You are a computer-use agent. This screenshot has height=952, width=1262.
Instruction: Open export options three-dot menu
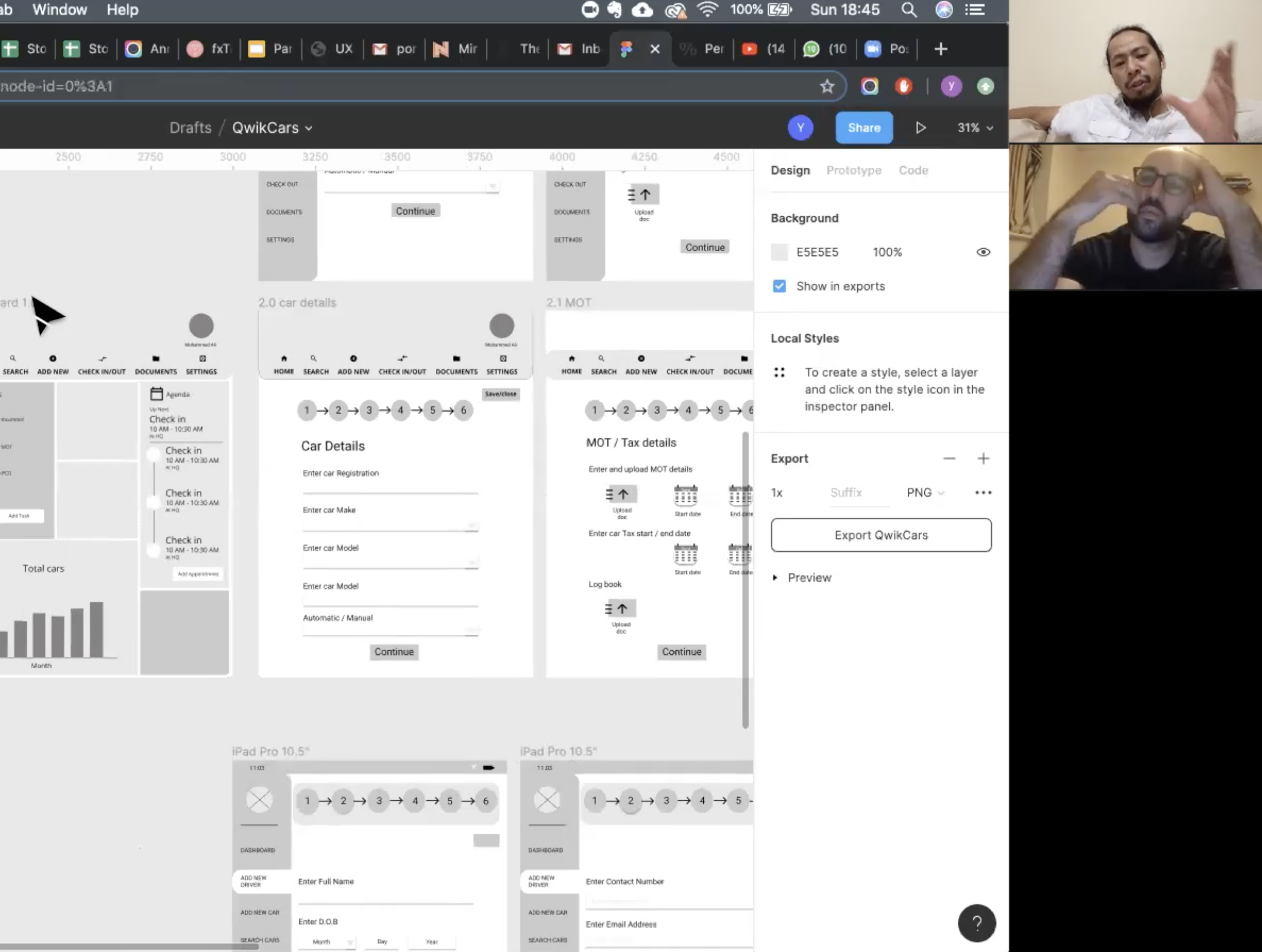983,492
